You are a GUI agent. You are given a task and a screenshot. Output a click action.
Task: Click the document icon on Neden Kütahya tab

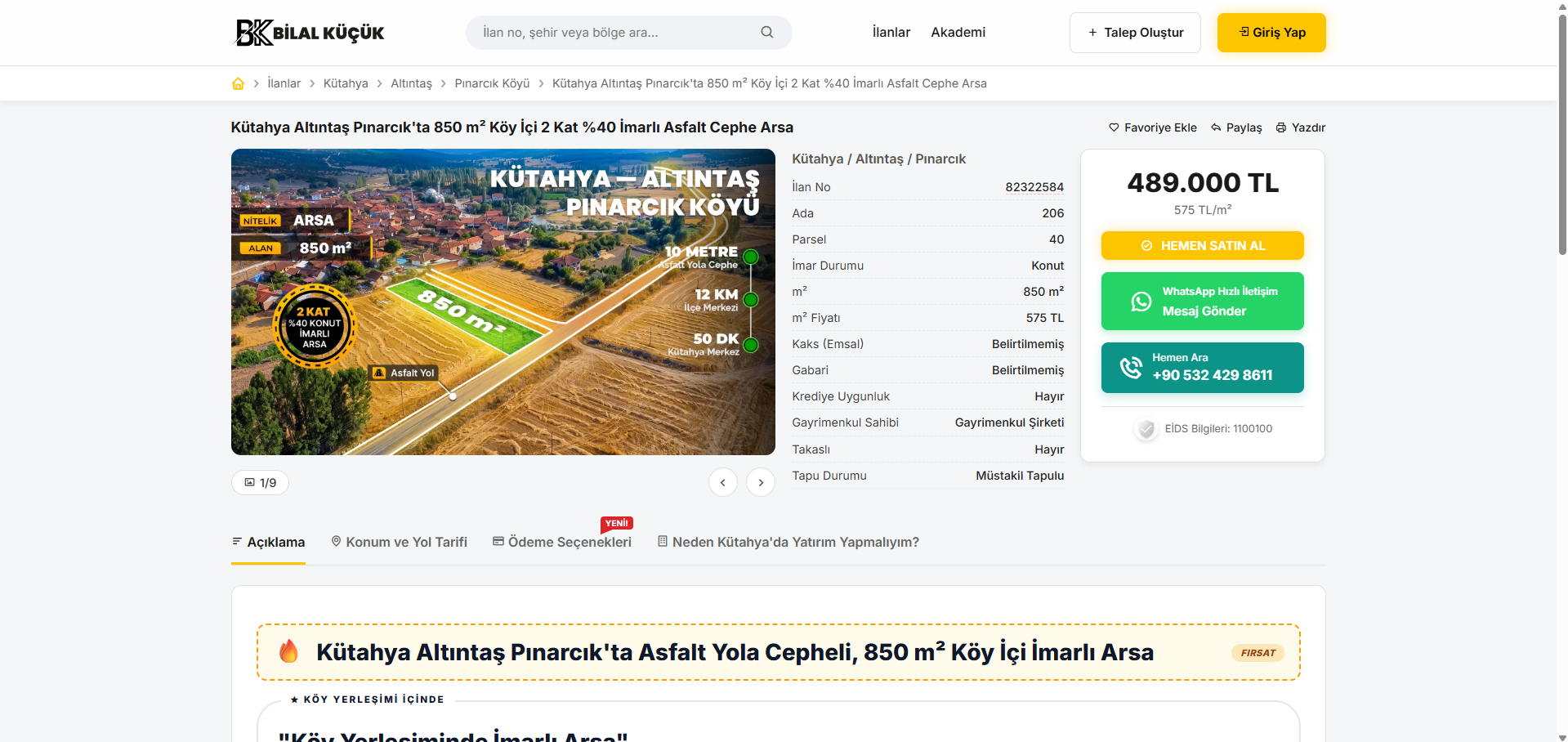663,541
